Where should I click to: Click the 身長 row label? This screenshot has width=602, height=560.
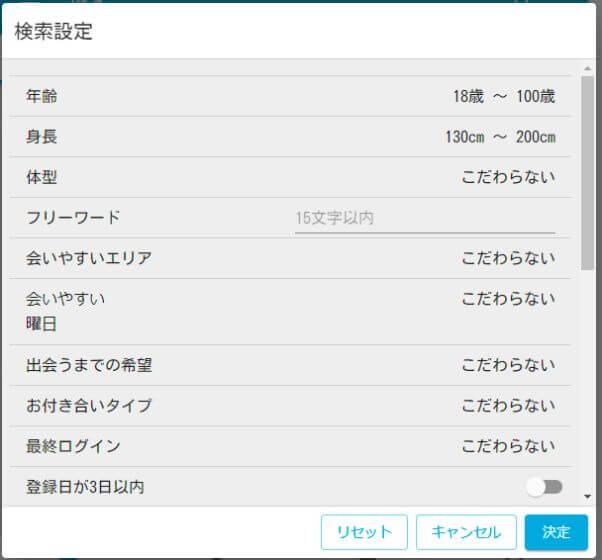click(x=42, y=137)
